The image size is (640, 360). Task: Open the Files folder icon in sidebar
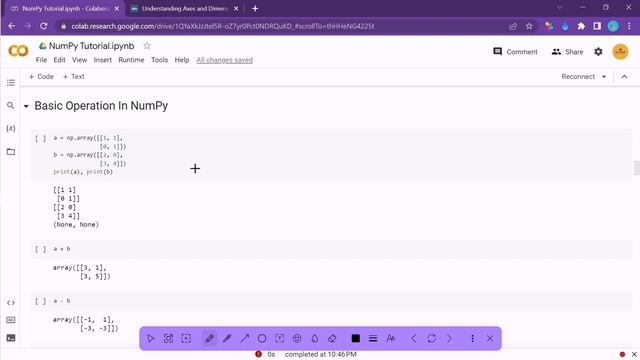point(11,152)
